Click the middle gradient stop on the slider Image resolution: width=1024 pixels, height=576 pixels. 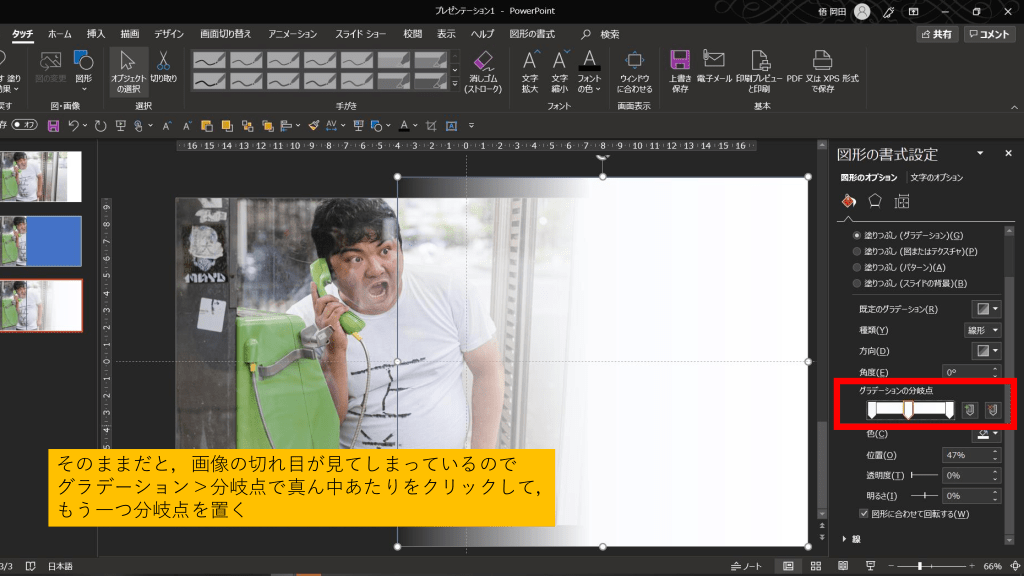click(908, 410)
